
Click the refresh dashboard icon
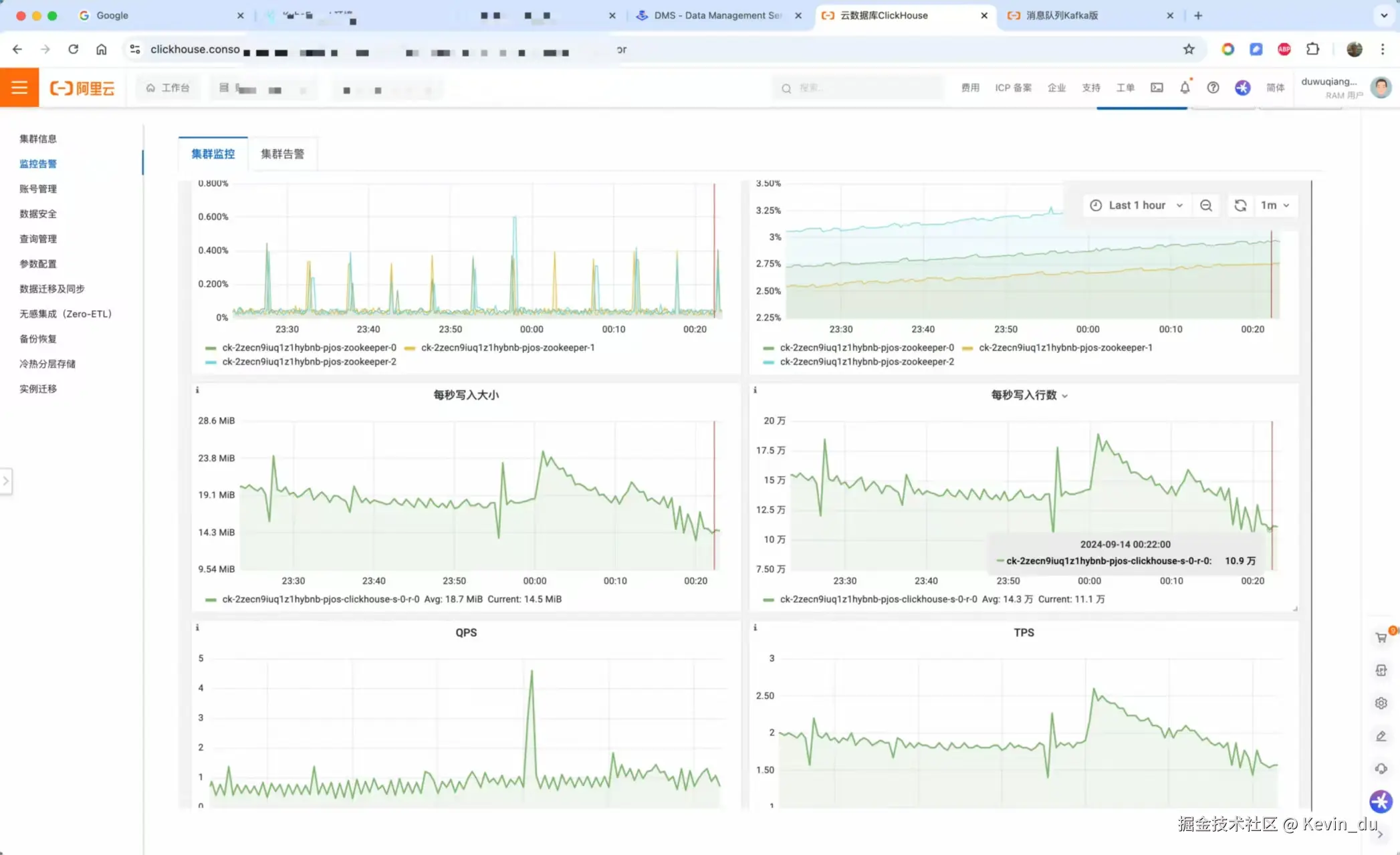(1240, 205)
